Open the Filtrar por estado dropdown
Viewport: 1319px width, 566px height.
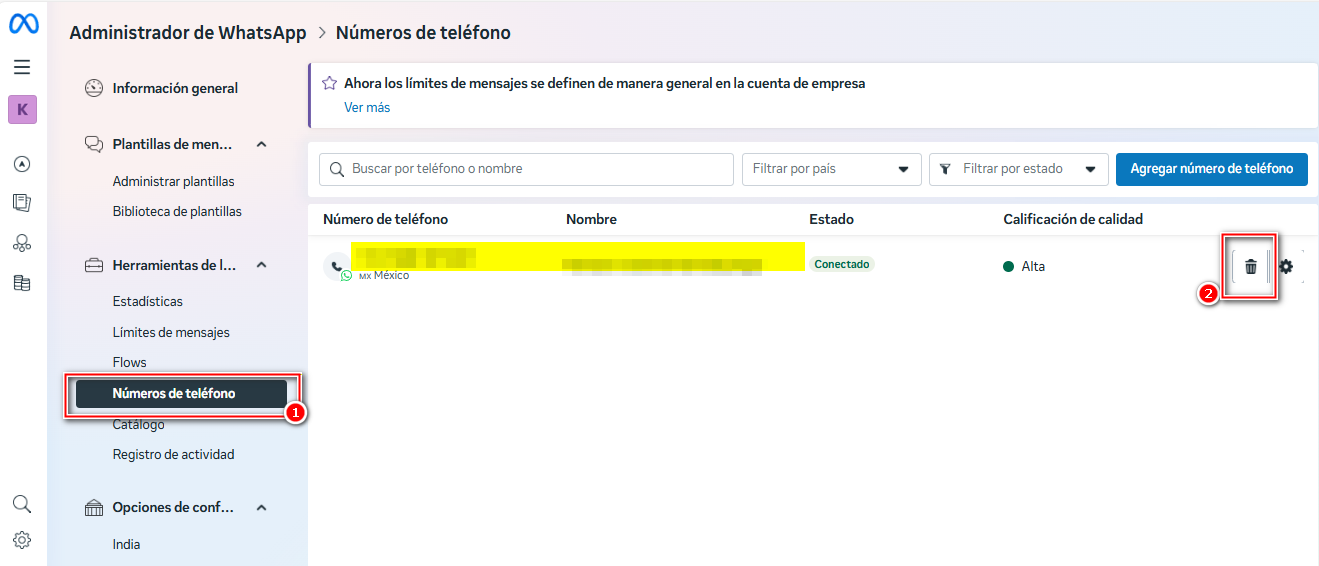pos(1018,169)
